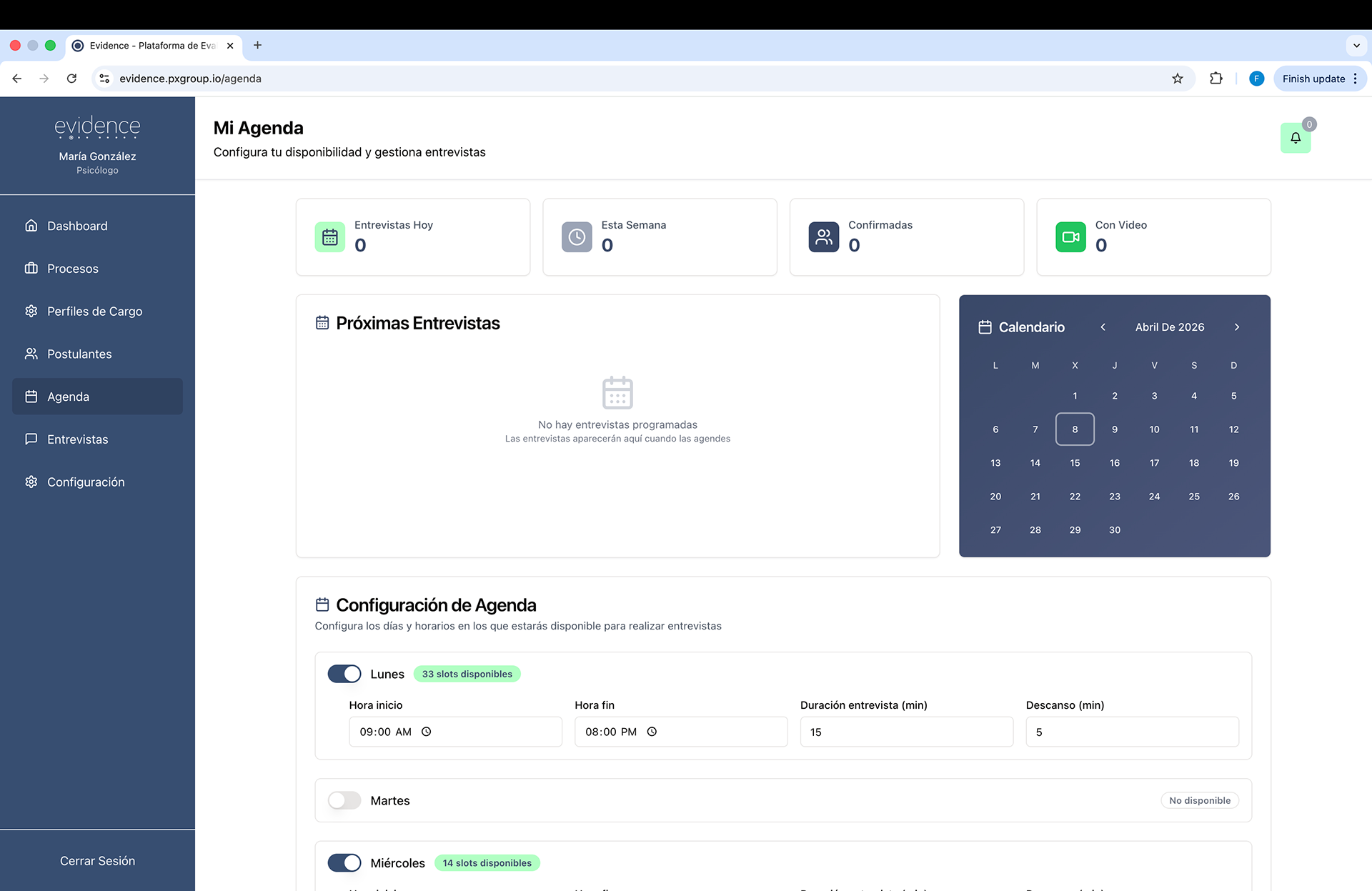
Task: Enable Martes availability toggle
Action: pos(344,800)
